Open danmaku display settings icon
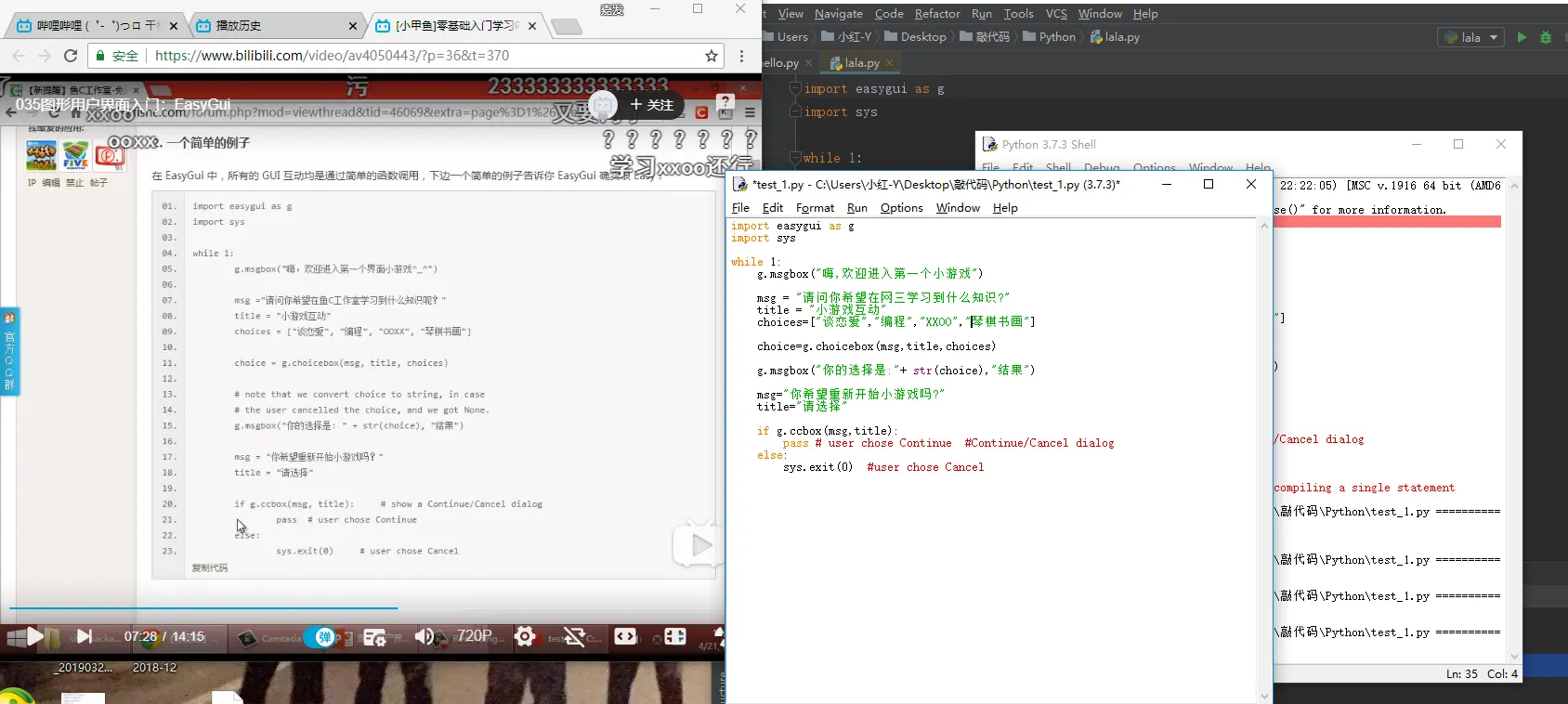The height and width of the screenshot is (704, 1568). (x=374, y=637)
